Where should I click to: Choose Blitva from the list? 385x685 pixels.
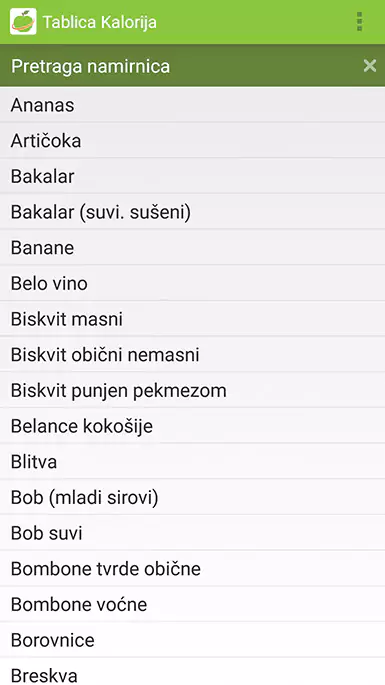click(x=192, y=462)
